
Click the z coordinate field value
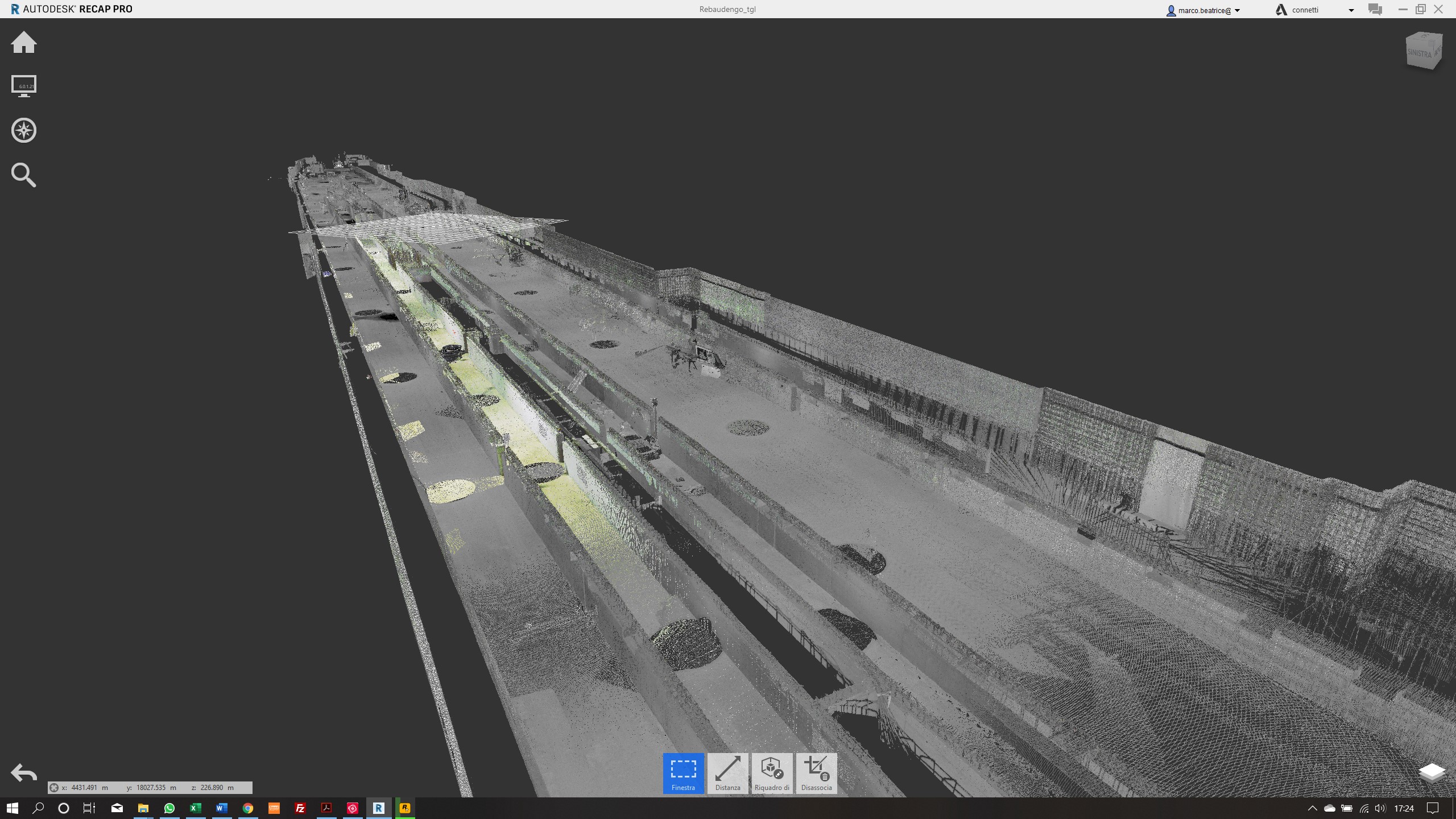(x=212, y=788)
